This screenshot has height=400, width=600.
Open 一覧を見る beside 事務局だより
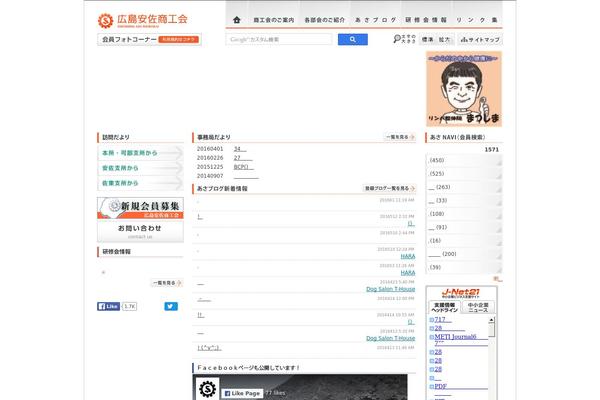(x=399, y=137)
